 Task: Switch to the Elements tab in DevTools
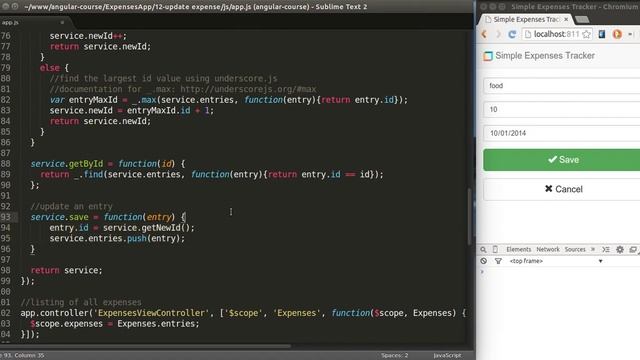coord(518,249)
